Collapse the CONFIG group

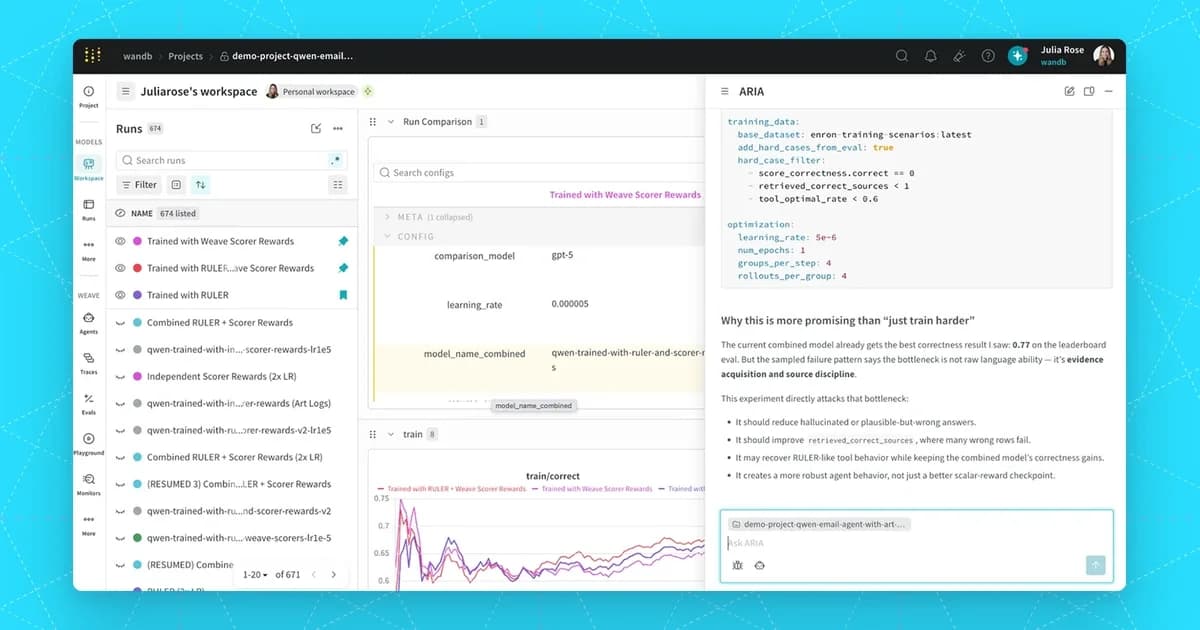387,237
